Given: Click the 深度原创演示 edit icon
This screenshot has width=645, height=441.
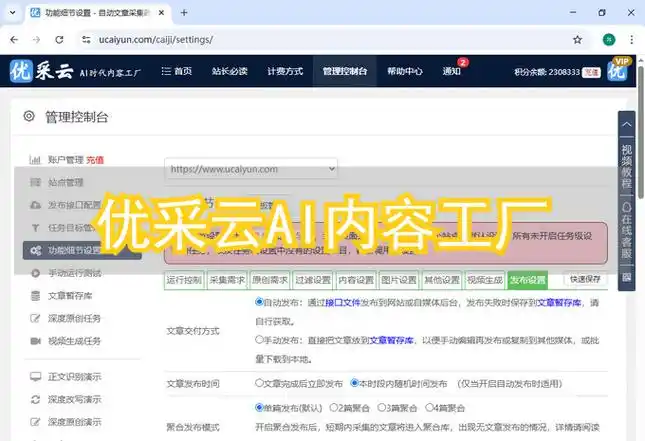Looking at the screenshot, I should coord(35,422).
